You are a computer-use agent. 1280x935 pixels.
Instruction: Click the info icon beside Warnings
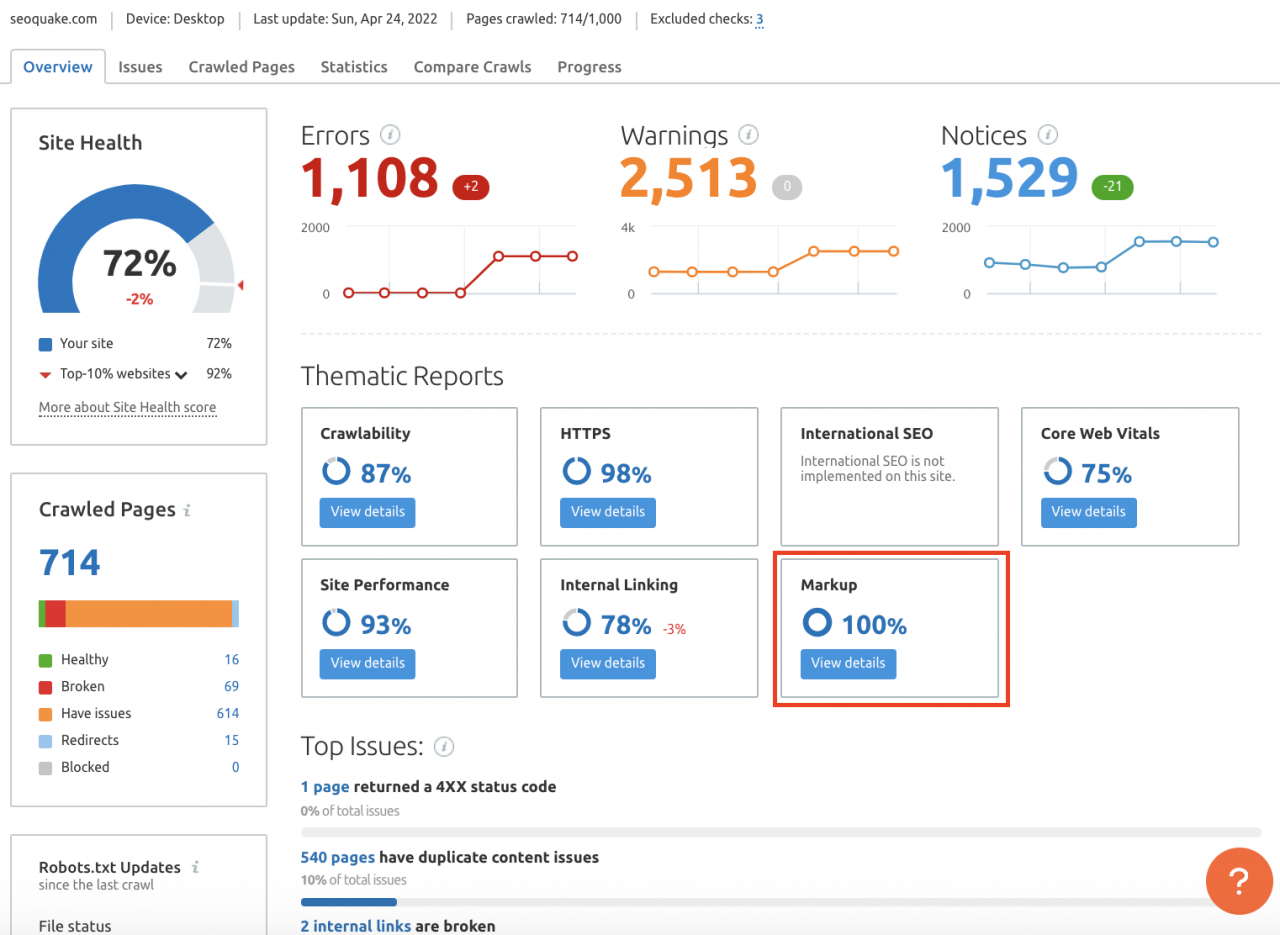click(x=747, y=135)
